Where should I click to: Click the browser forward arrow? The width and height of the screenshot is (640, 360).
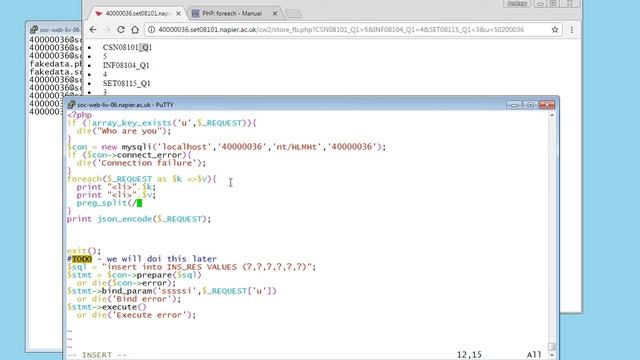pos(107,29)
